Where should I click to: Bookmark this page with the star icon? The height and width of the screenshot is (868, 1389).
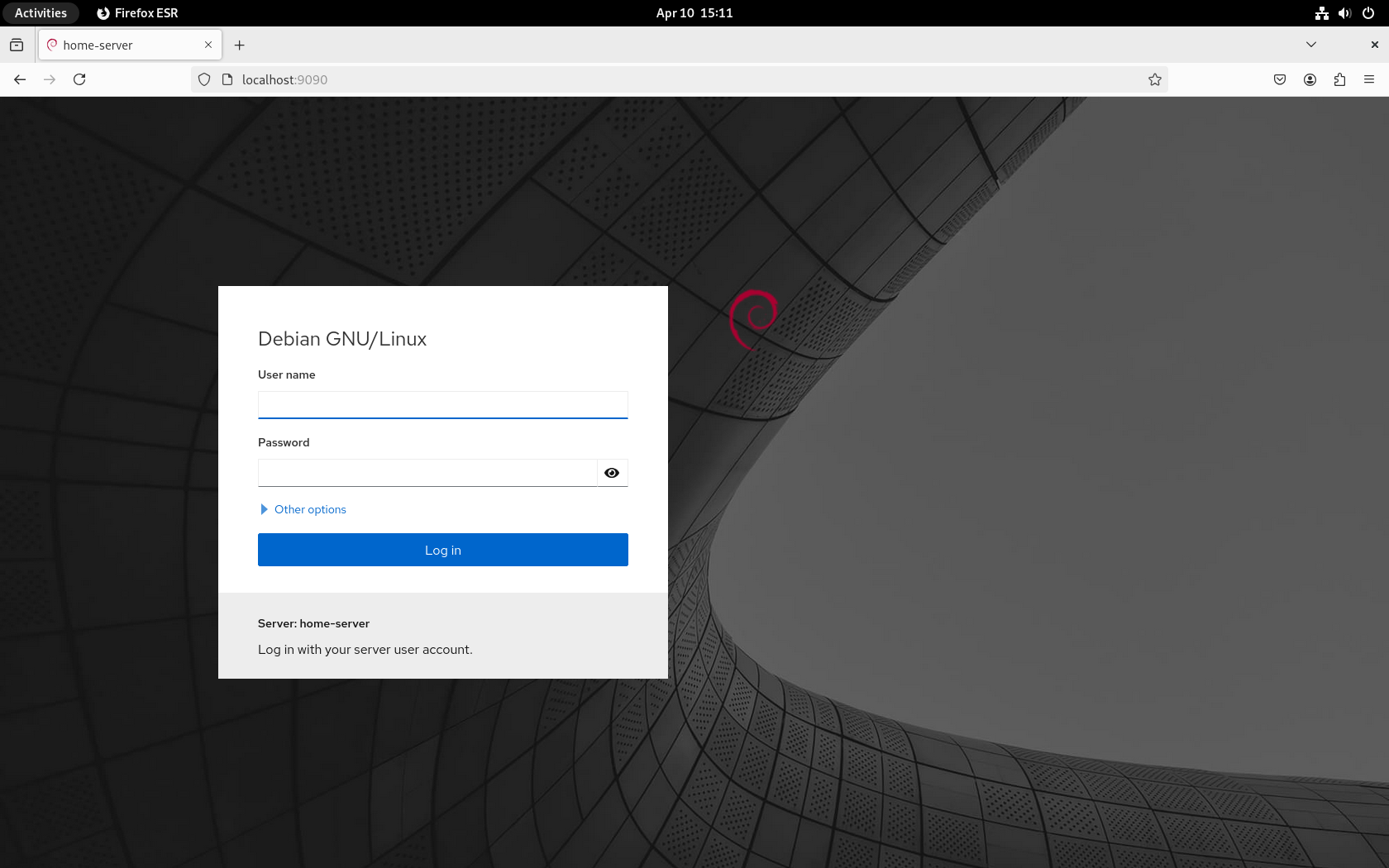point(1155,79)
